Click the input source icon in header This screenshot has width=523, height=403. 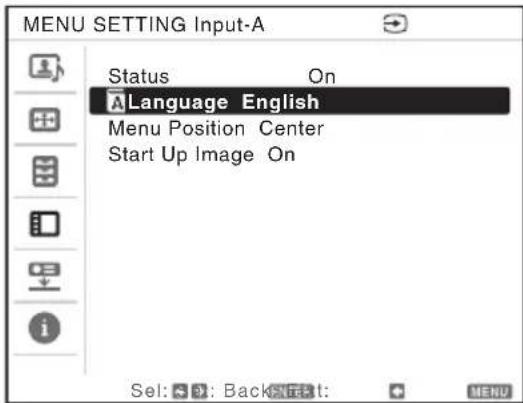[395, 24]
